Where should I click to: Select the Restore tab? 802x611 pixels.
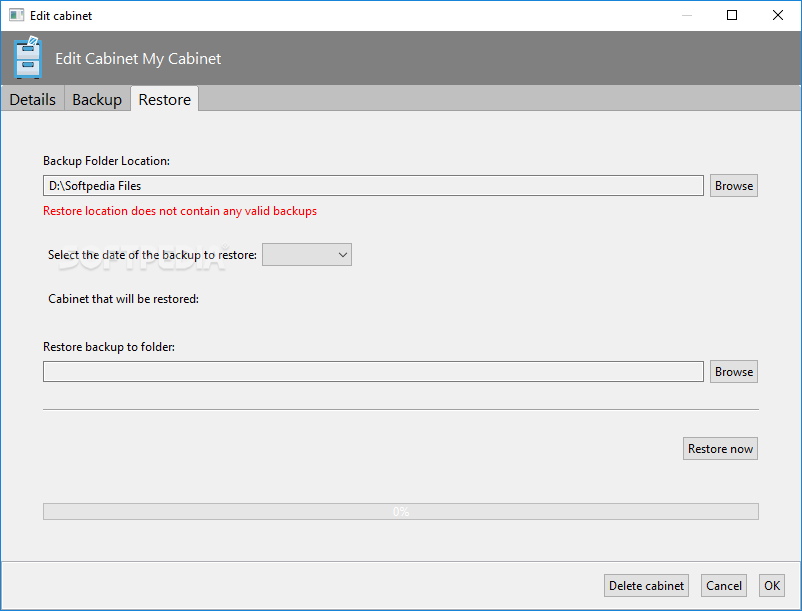pos(165,99)
